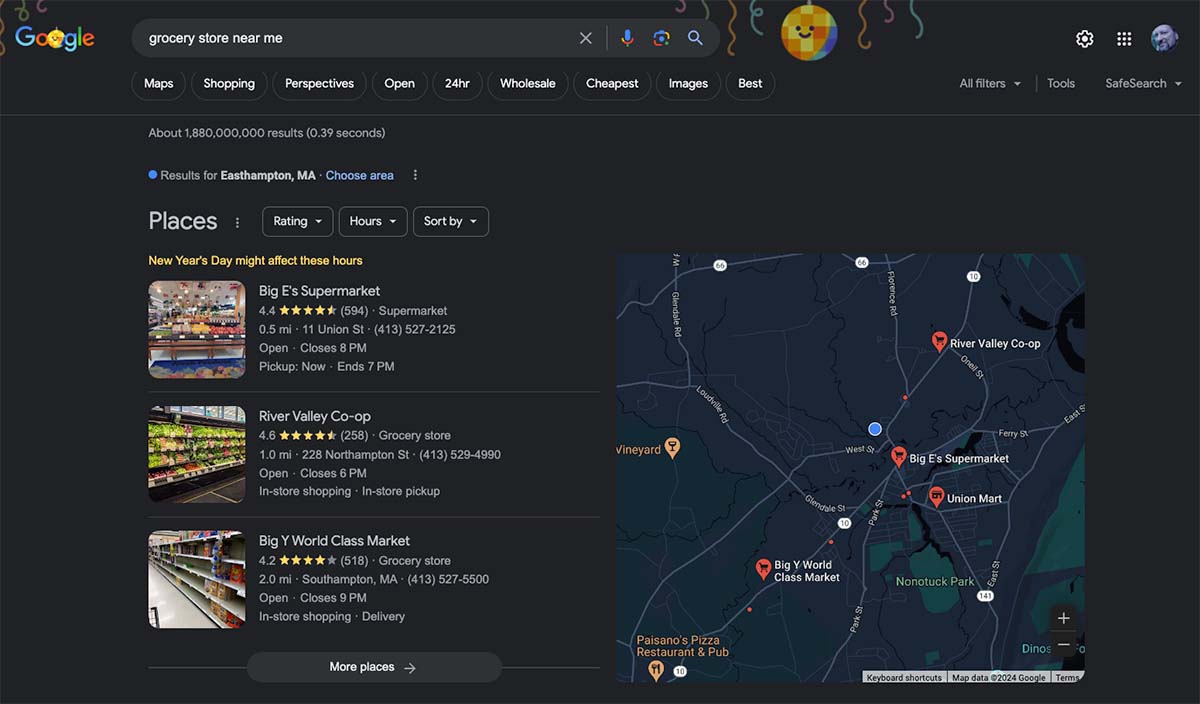The width and height of the screenshot is (1200, 704).
Task: Click the More places button
Action: pyautogui.click(x=374, y=666)
